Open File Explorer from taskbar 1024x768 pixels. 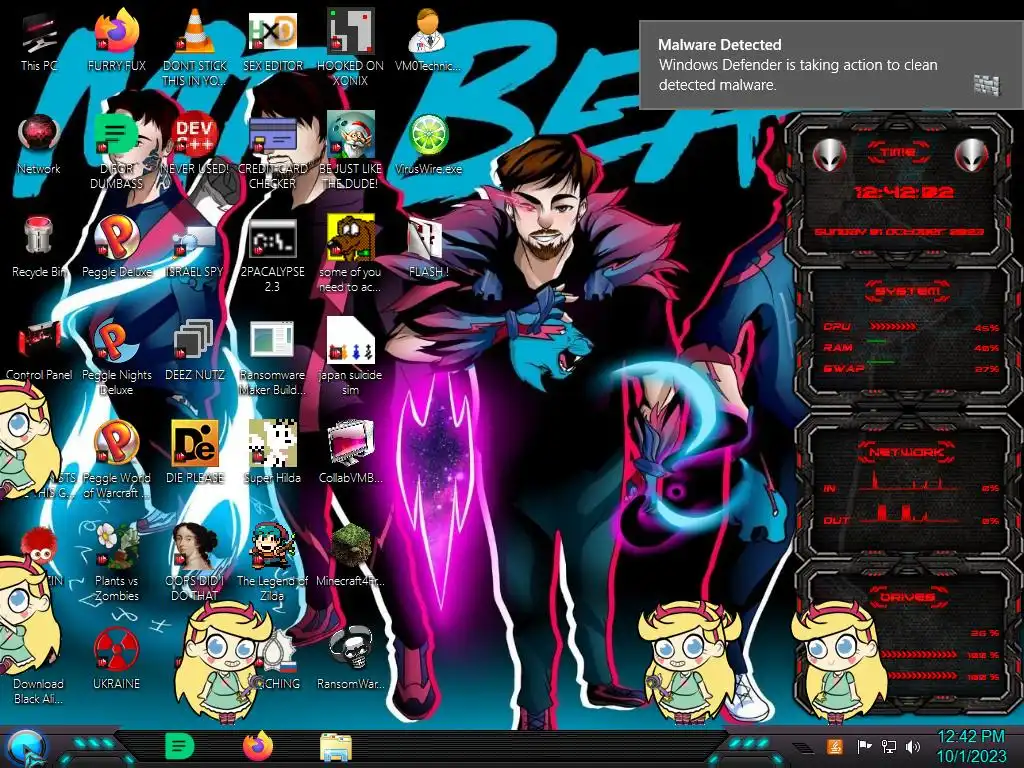(x=336, y=747)
